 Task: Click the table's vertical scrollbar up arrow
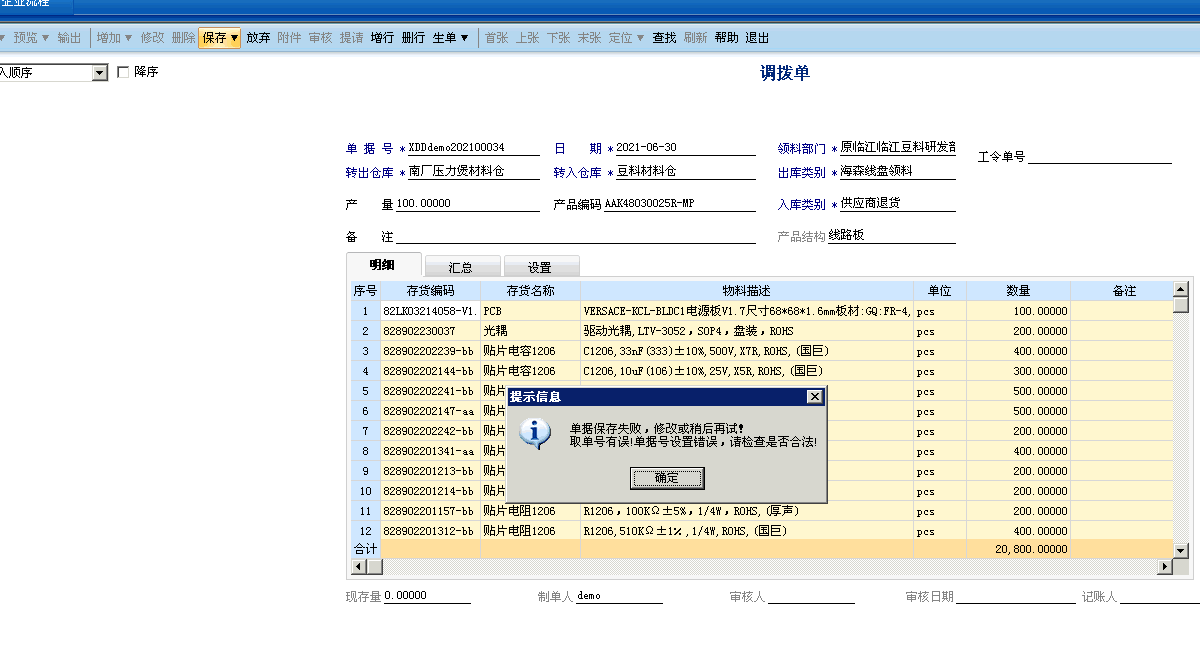(x=1181, y=289)
